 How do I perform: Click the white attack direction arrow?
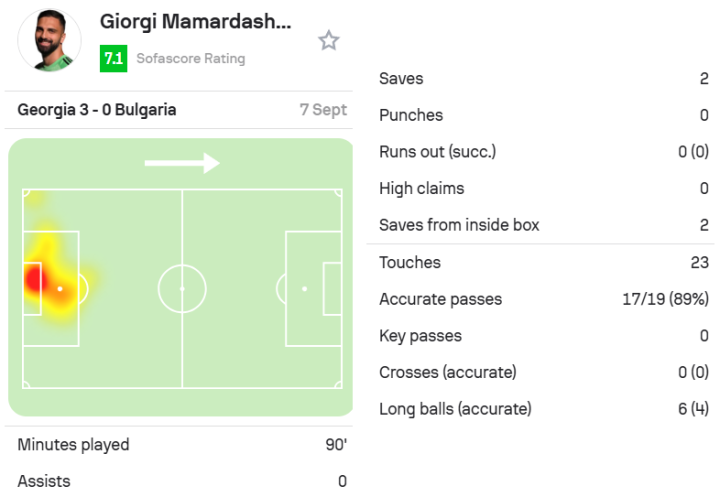coord(182,162)
